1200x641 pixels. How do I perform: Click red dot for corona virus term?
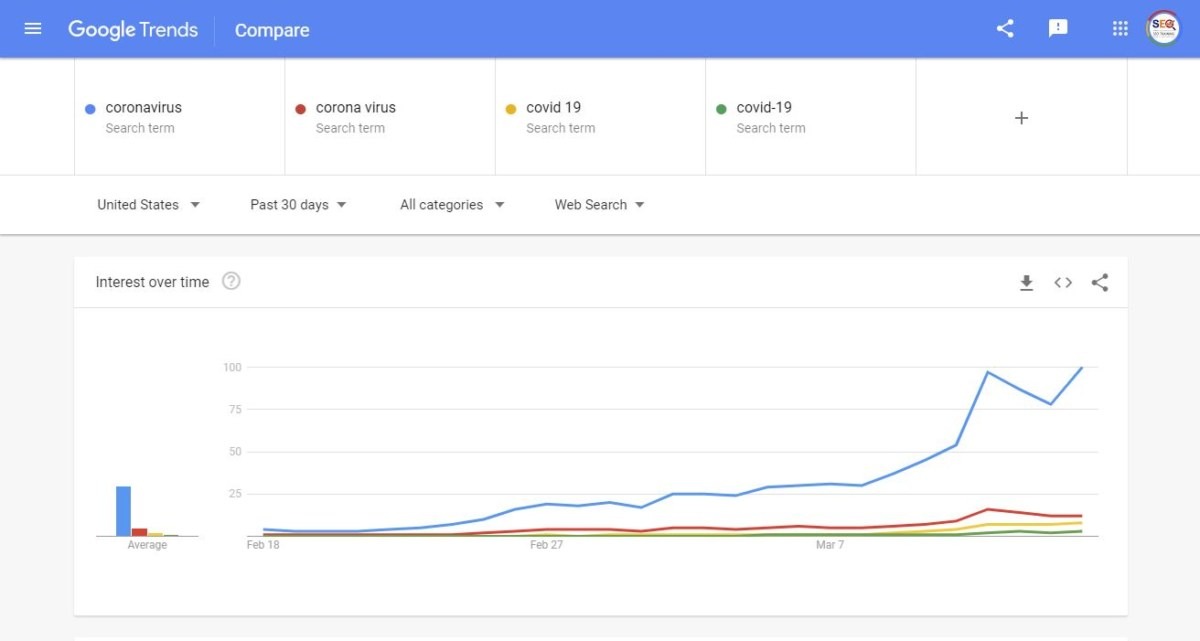pos(300,109)
